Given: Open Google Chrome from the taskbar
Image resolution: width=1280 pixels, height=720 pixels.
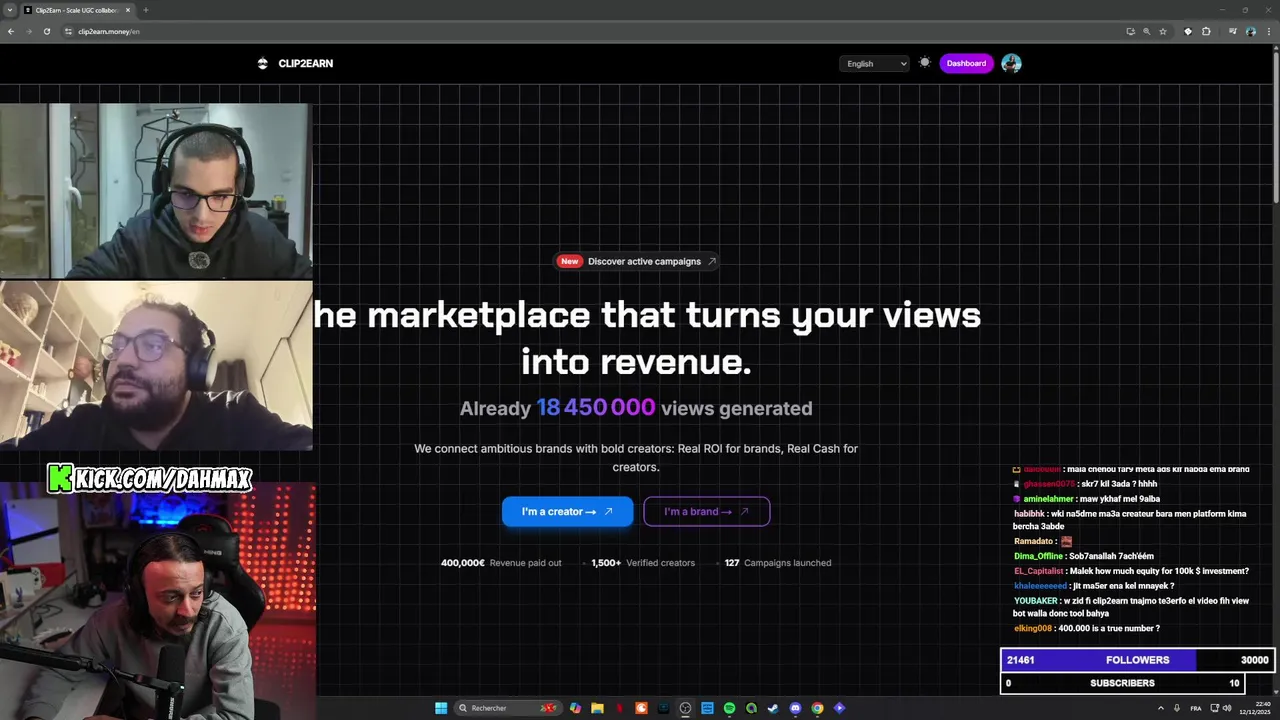Looking at the screenshot, I should [x=817, y=708].
